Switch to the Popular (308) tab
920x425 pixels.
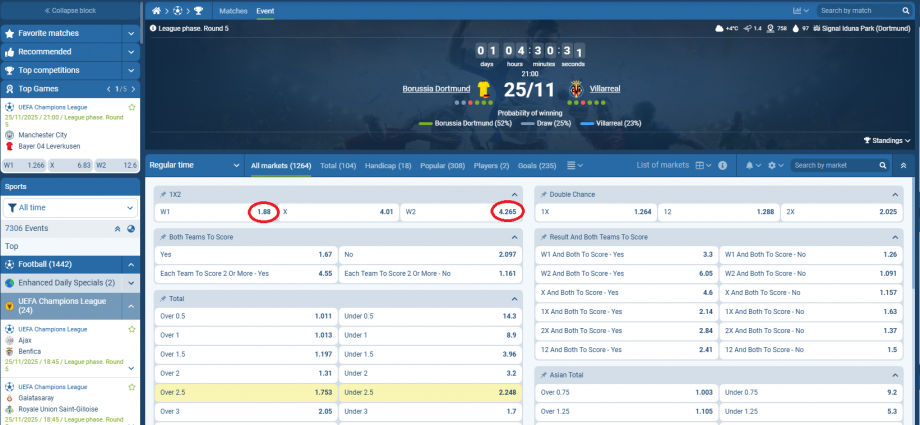[x=442, y=166]
